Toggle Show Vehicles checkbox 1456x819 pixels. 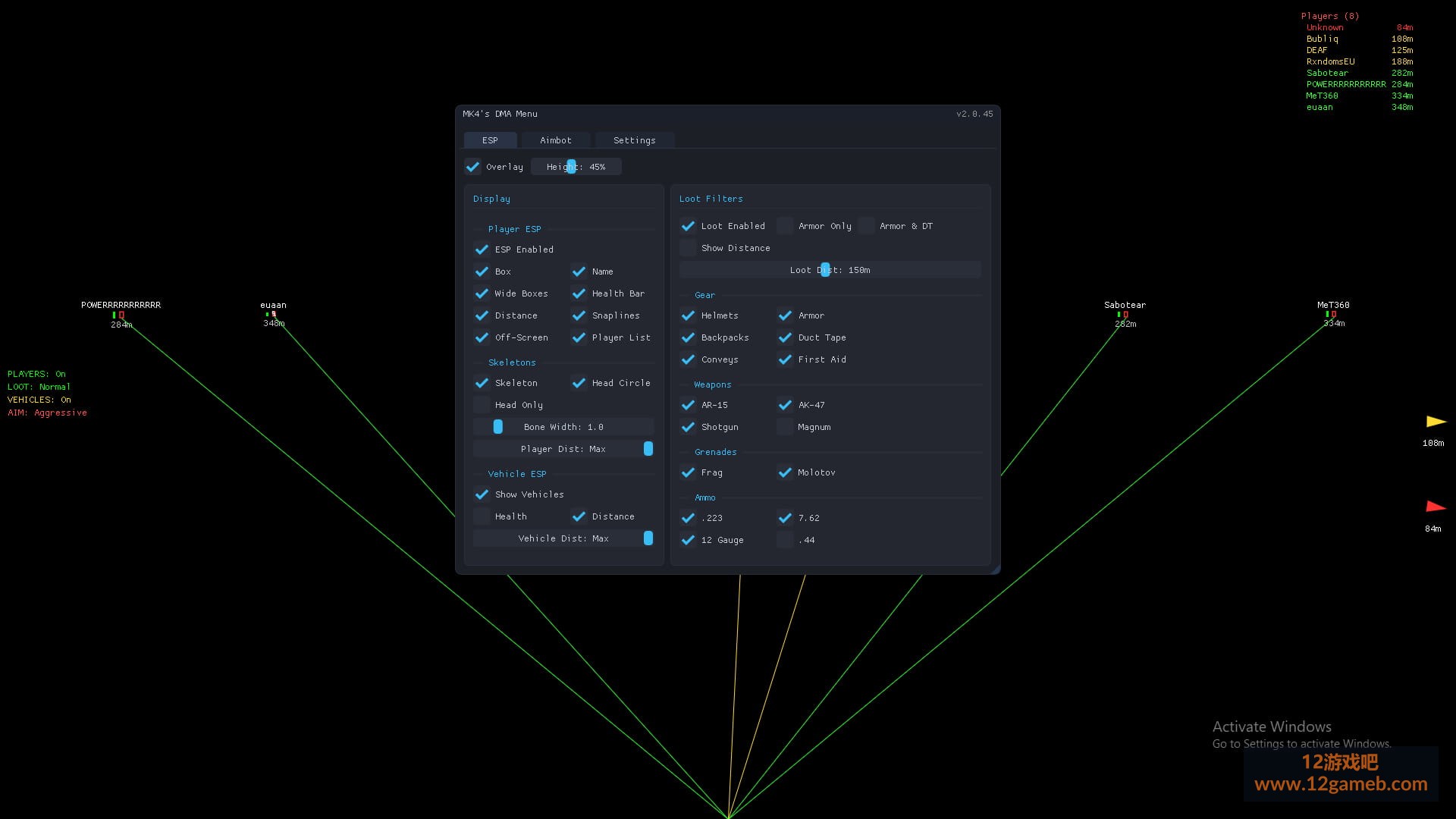click(x=482, y=494)
